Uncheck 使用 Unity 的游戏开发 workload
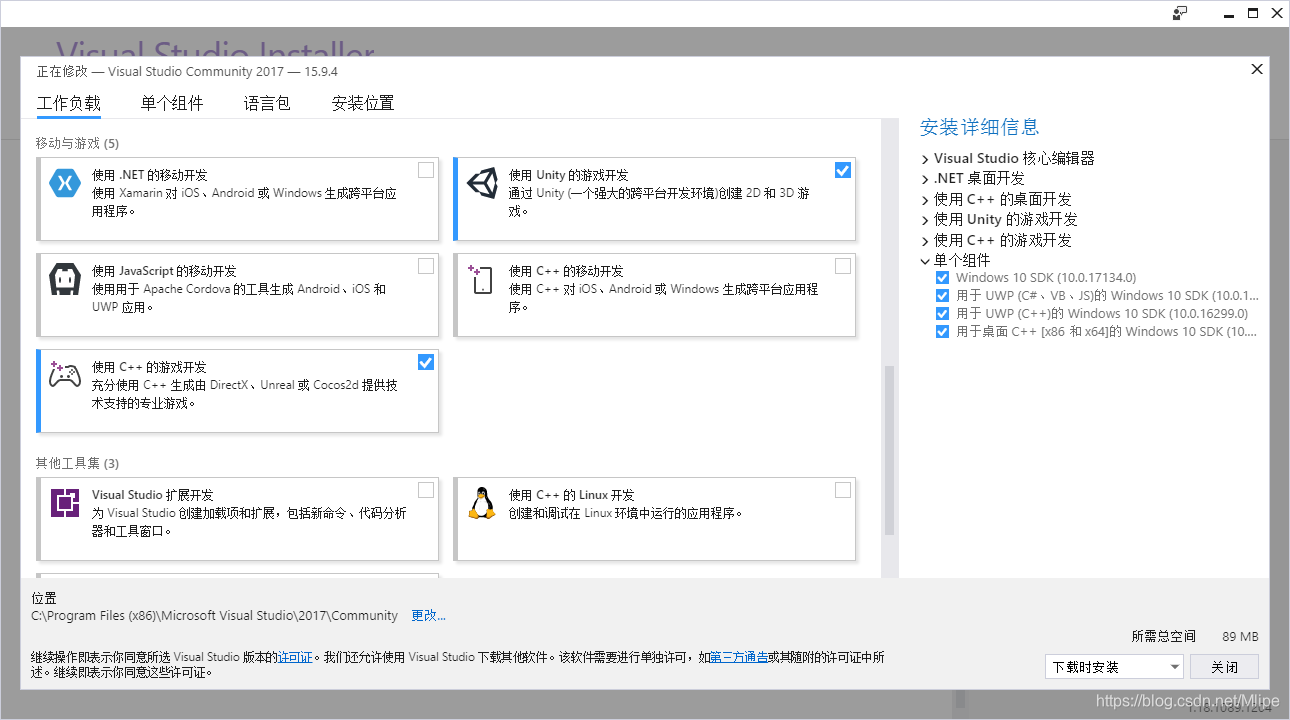The width and height of the screenshot is (1290, 720). pos(843,170)
